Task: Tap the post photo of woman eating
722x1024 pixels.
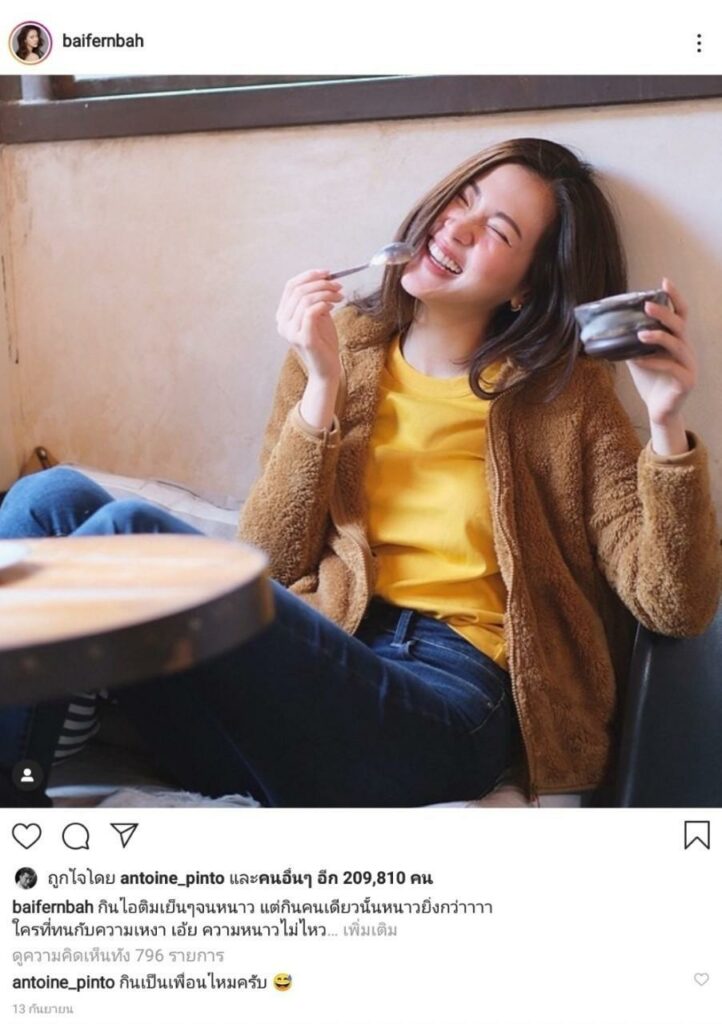Action: click(361, 441)
